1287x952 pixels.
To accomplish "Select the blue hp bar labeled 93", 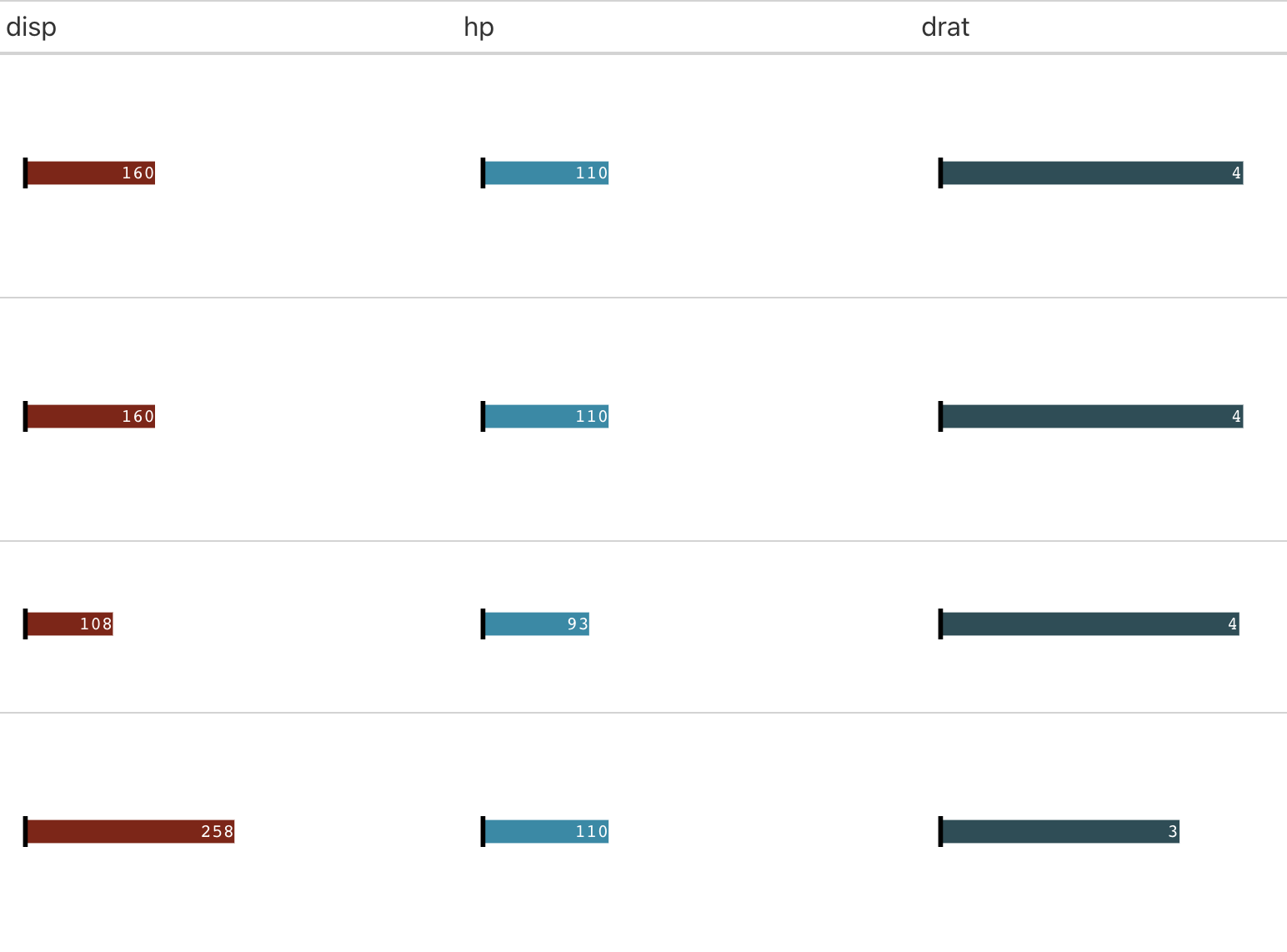I will 536,624.
